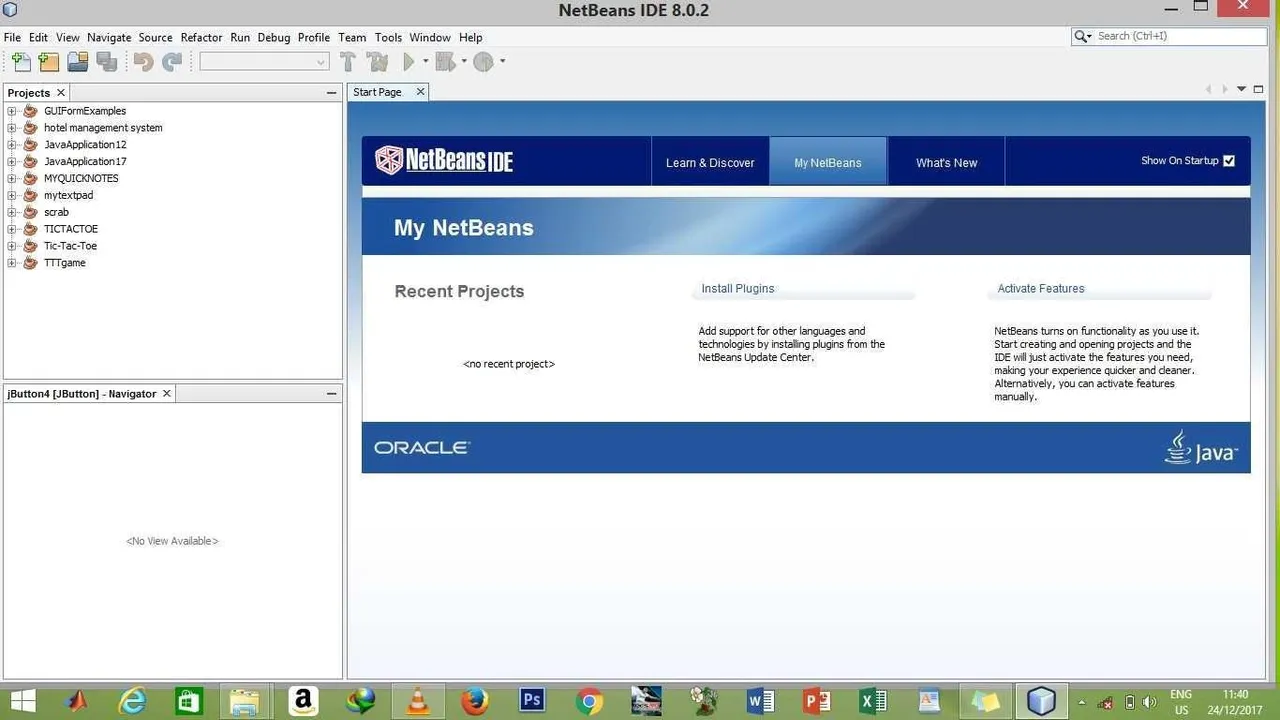1280x720 pixels.
Task: Open the Source menu
Action: coord(155,37)
